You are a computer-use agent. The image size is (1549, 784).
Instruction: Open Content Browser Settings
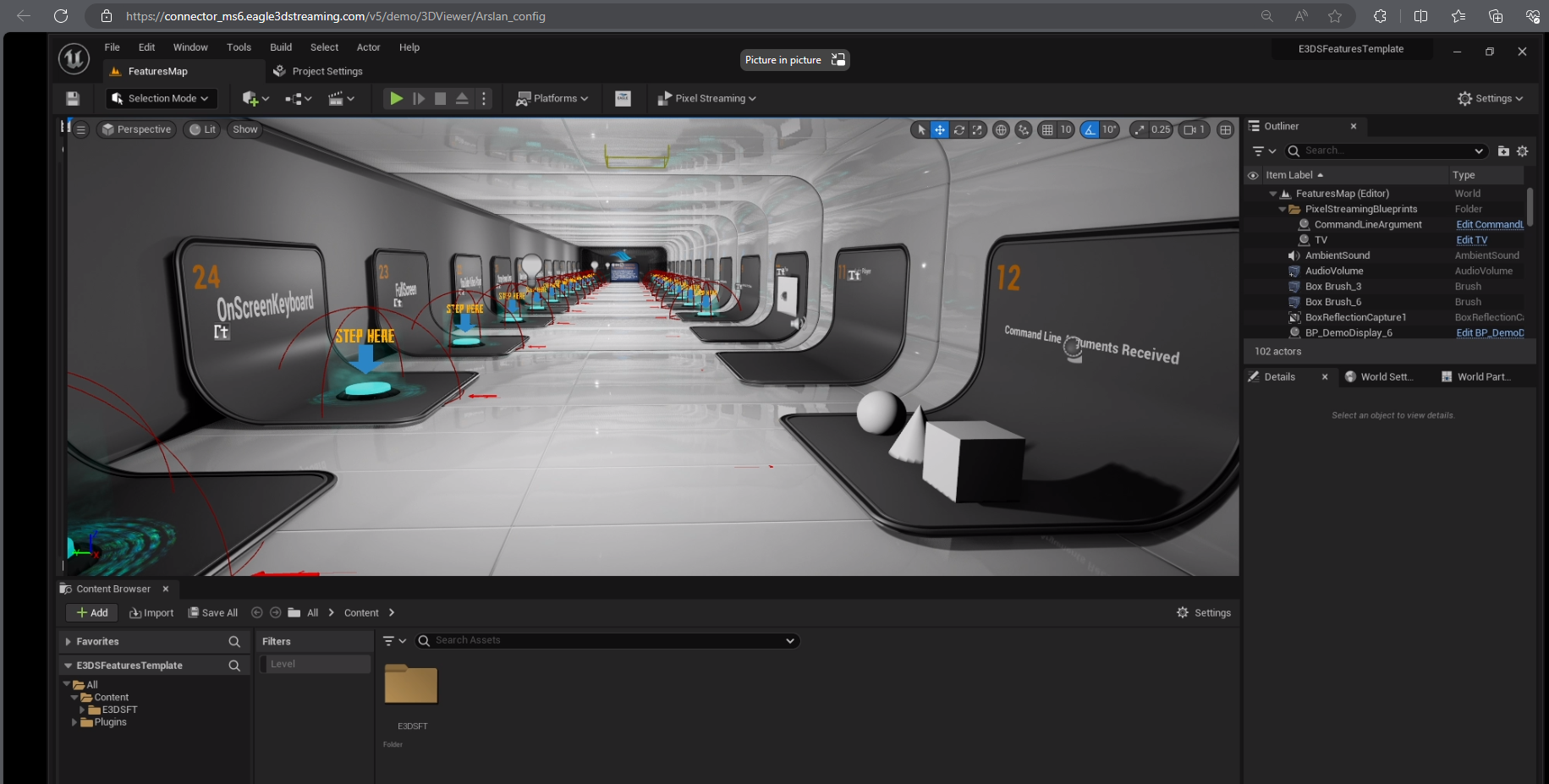click(x=1204, y=613)
